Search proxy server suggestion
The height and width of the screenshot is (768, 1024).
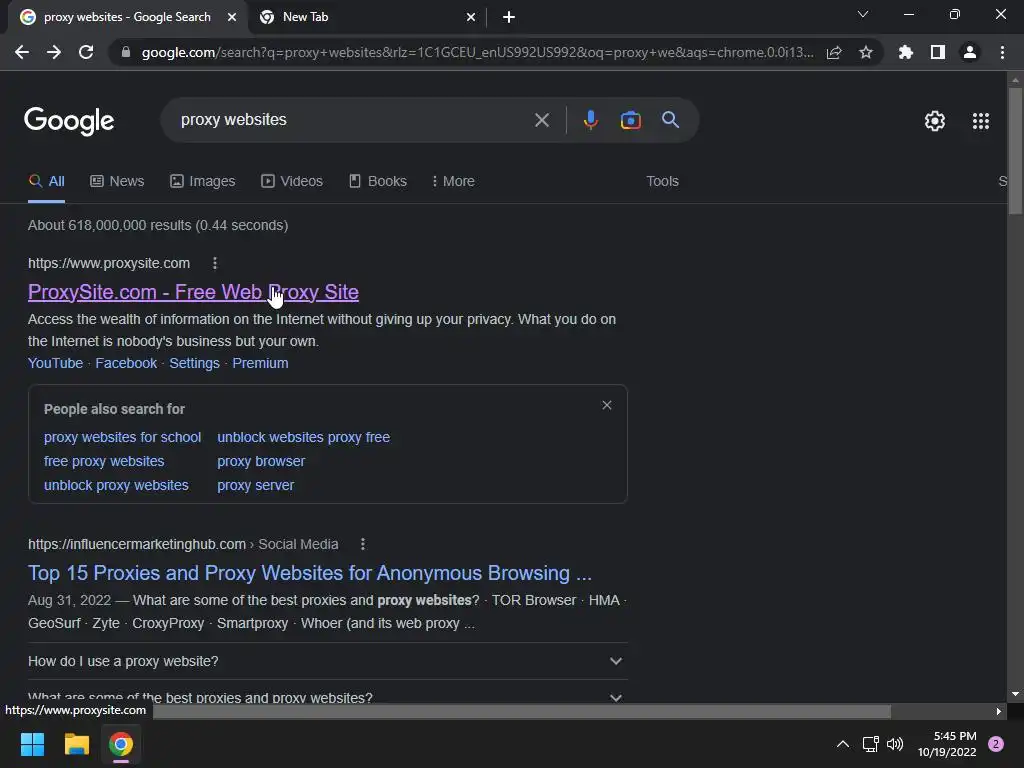pos(255,485)
